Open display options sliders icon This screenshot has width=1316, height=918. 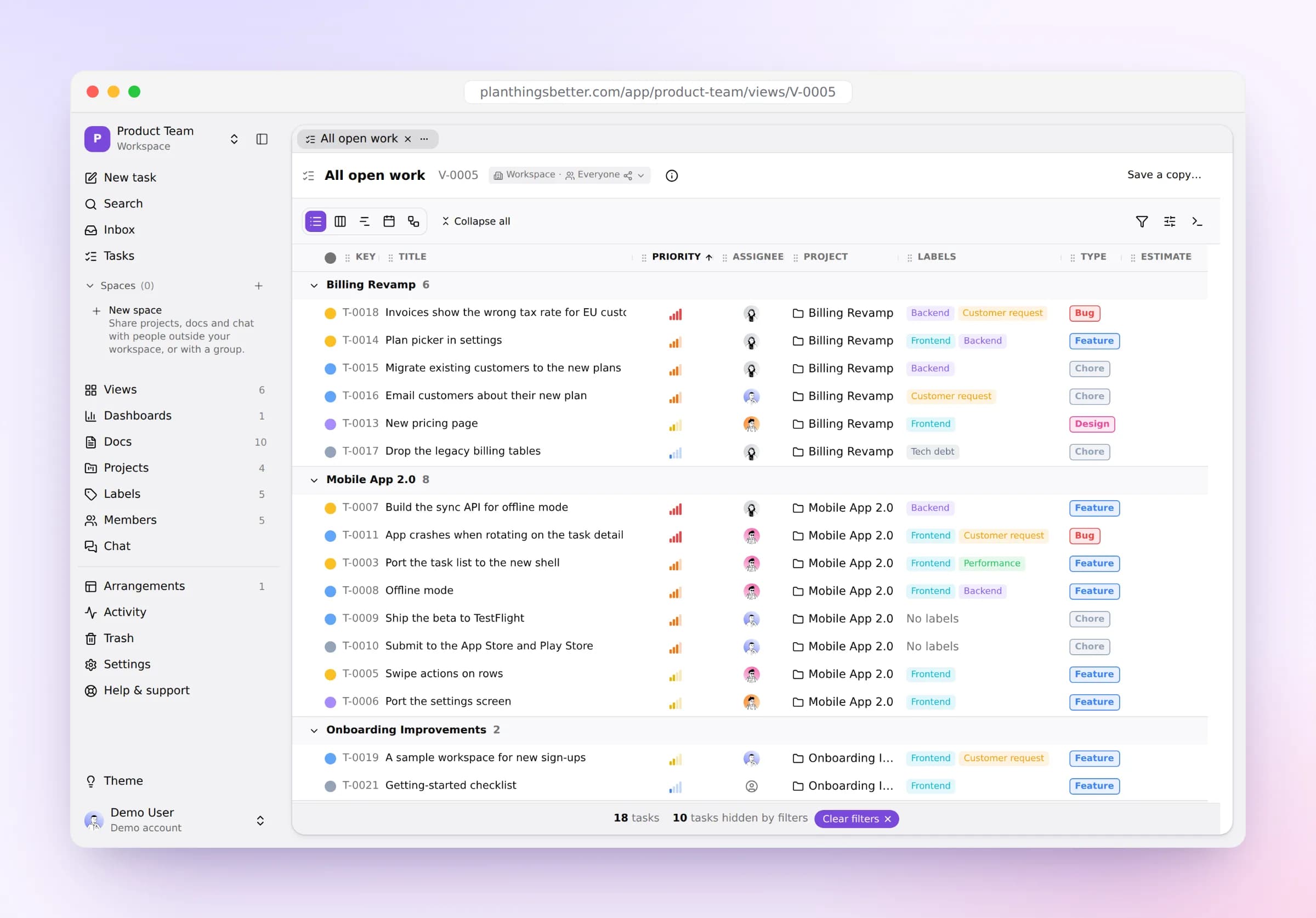coord(1170,222)
